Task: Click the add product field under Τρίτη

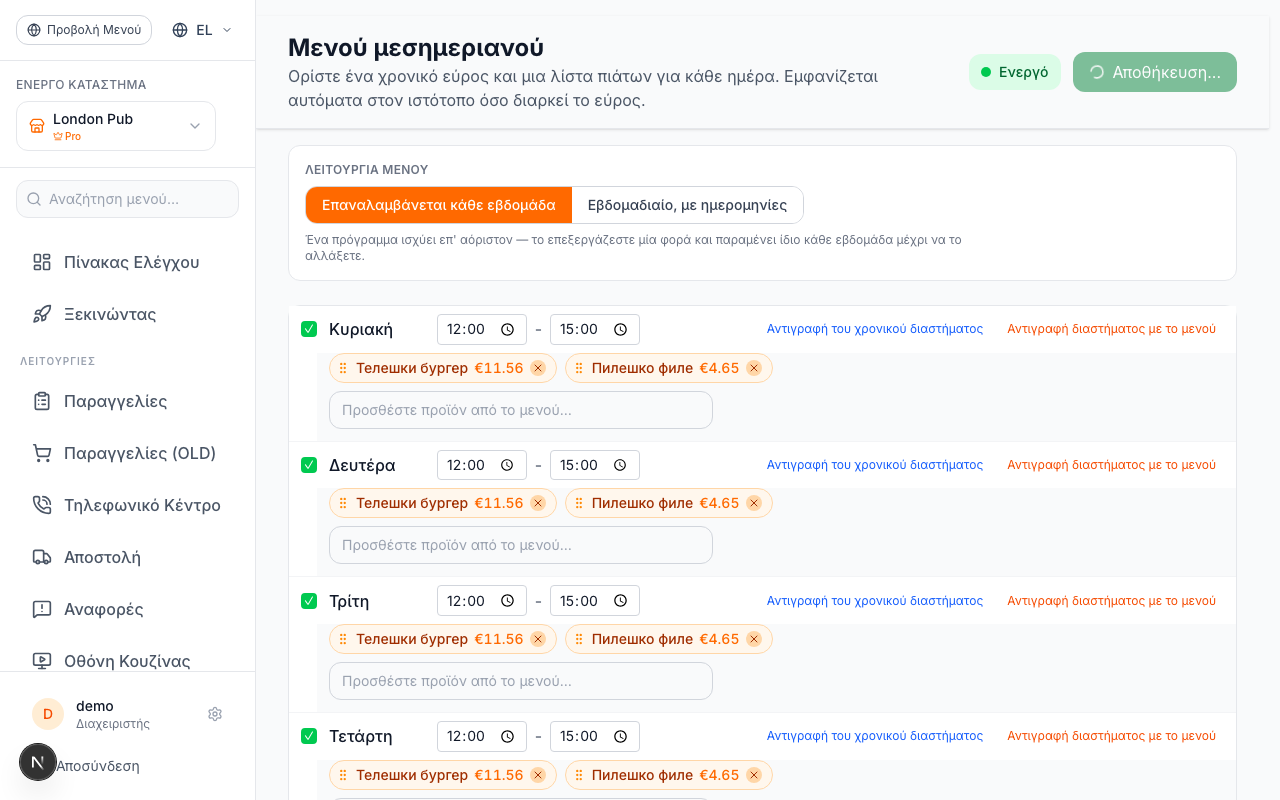Action: click(x=521, y=681)
